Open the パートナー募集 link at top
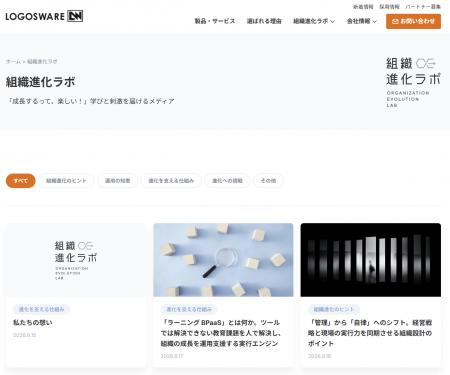The width and height of the screenshot is (450, 375). (423, 6)
